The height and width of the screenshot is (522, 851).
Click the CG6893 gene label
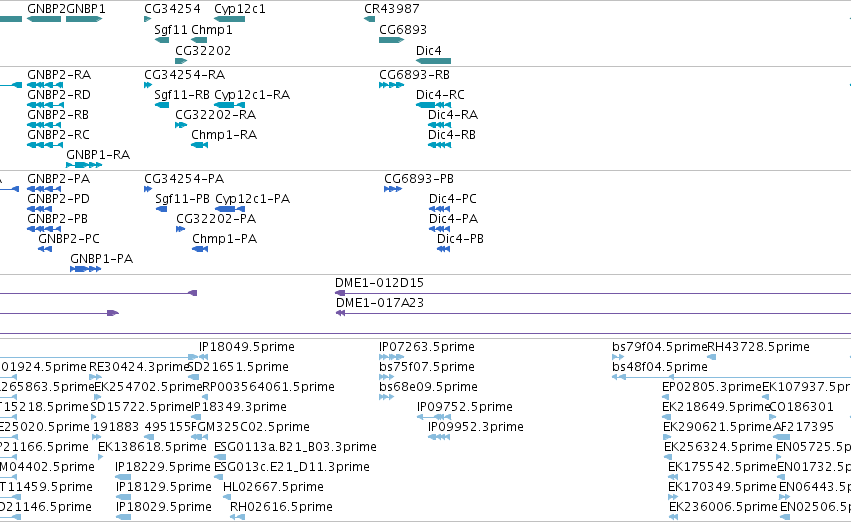[x=403, y=29]
